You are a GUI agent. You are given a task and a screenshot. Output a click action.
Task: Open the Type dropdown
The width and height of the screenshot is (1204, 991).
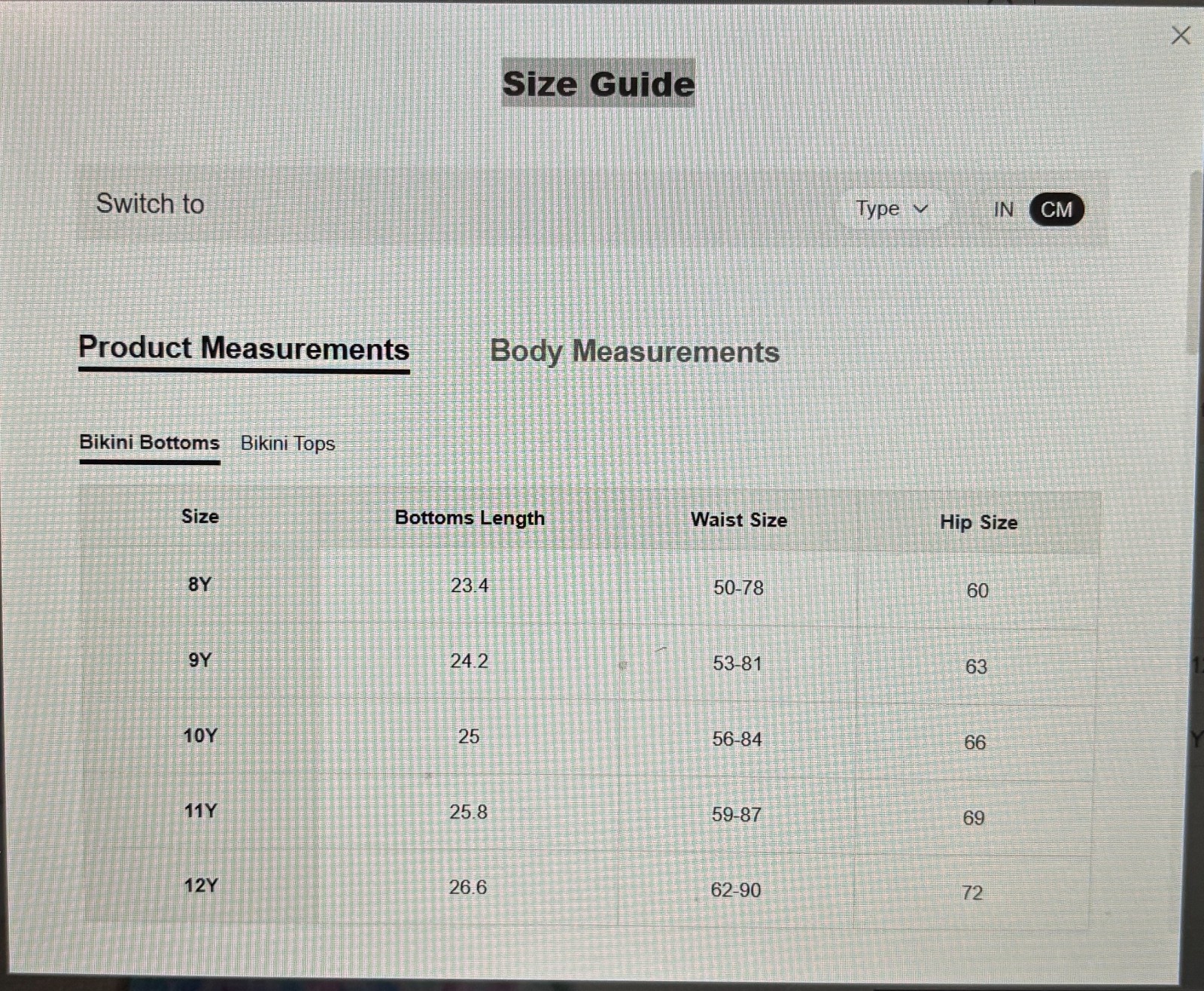point(892,208)
